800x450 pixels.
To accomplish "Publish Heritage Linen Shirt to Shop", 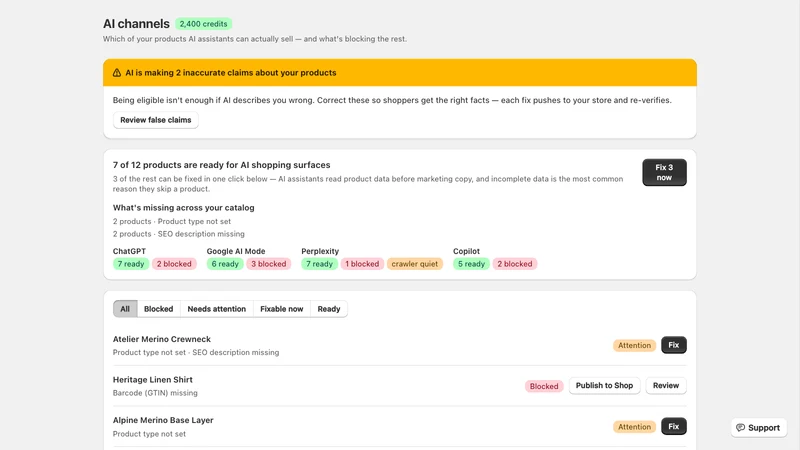I will (x=604, y=385).
